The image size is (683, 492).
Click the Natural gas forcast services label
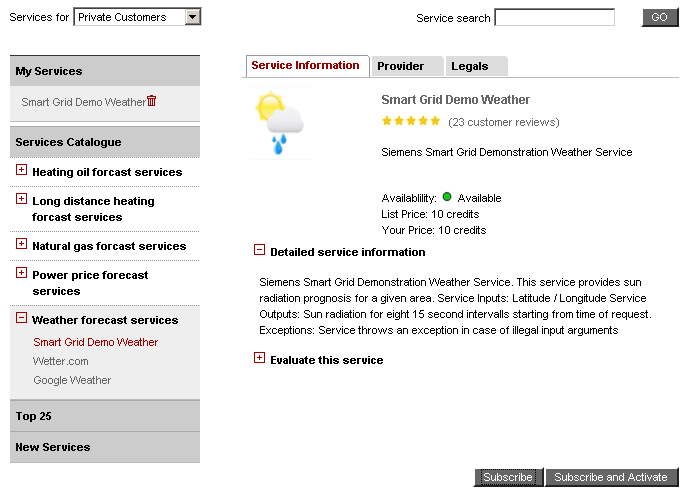[109, 246]
